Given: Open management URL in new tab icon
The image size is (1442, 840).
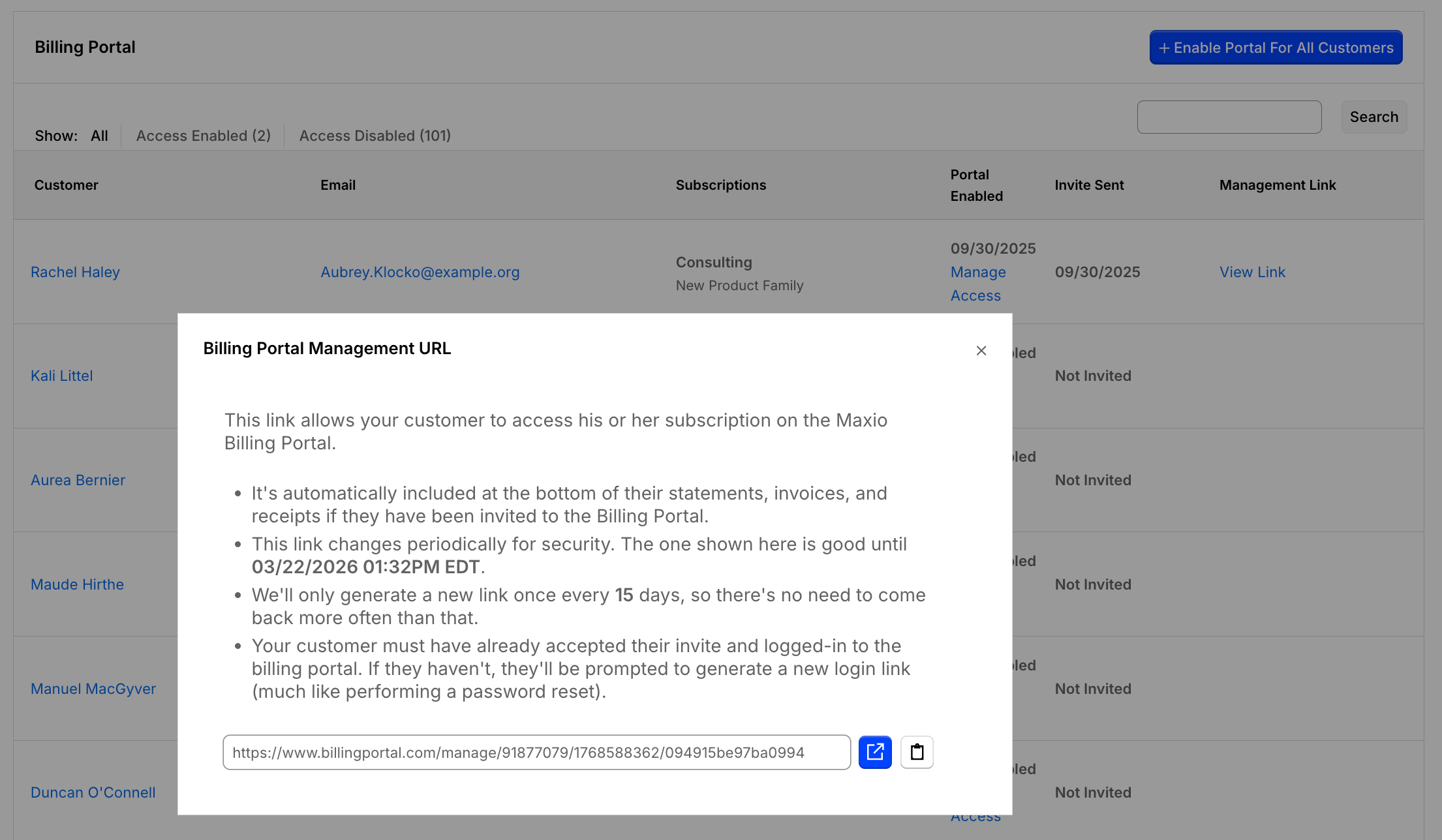Looking at the screenshot, I should point(874,752).
